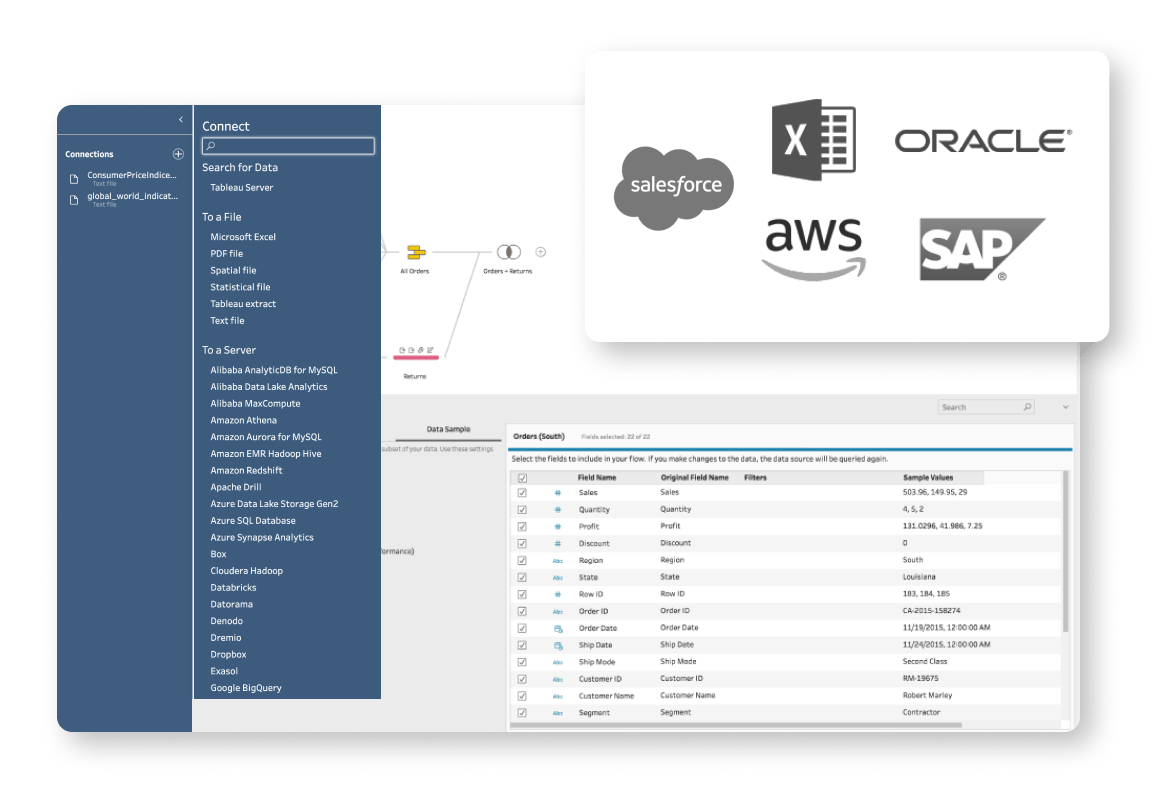Click the SAP logo
The width and height of the screenshot is (1170, 801).
pyautogui.click(x=982, y=249)
